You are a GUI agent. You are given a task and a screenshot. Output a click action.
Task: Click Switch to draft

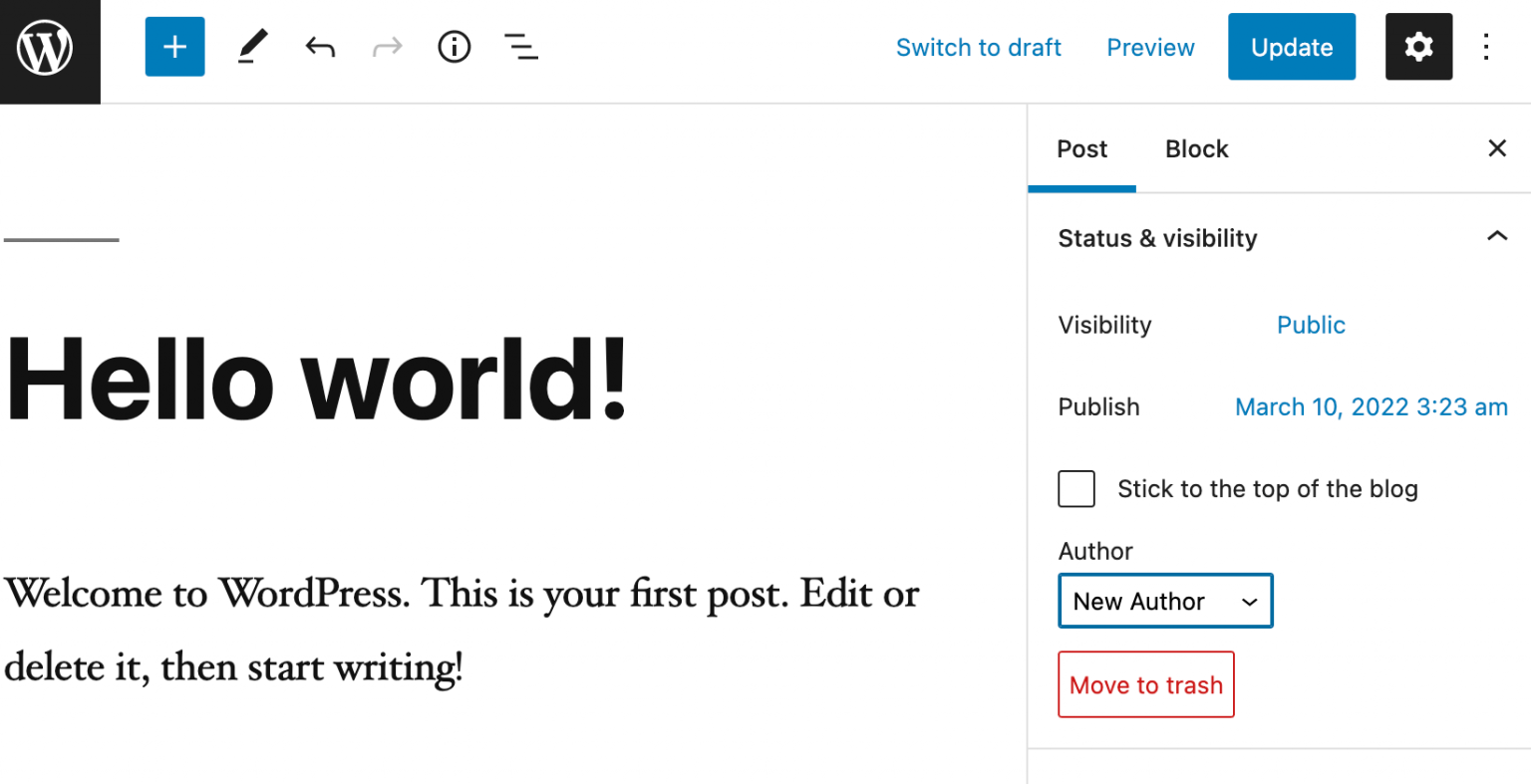point(979,47)
